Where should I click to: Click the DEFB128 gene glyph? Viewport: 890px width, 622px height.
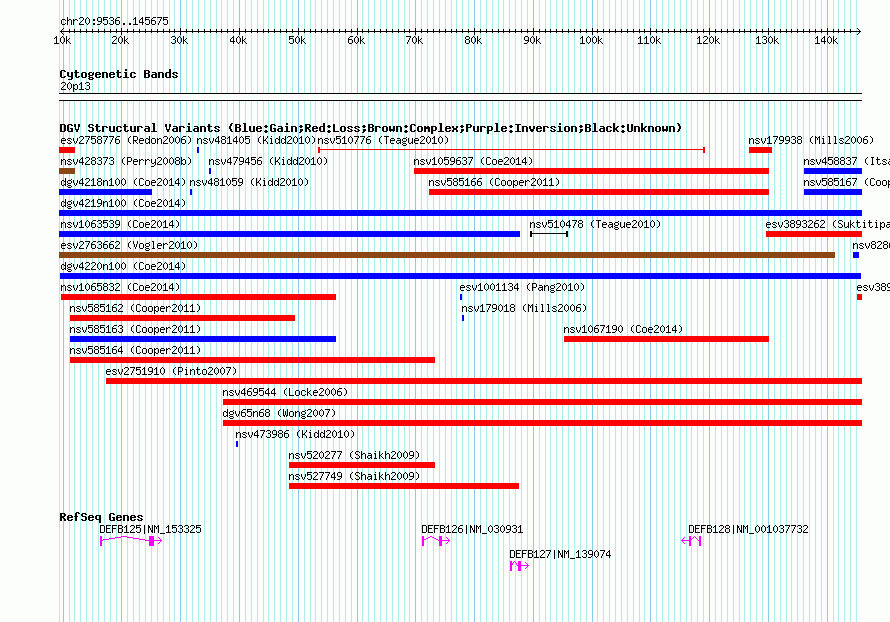[691, 541]
